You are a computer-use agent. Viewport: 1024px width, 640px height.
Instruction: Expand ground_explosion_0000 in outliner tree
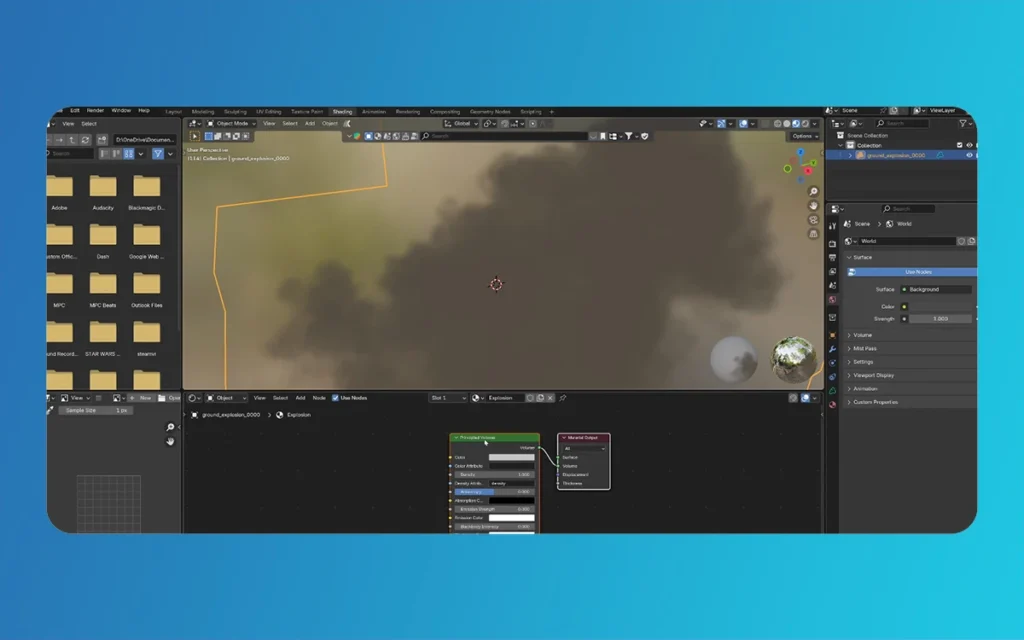point(850,155)
